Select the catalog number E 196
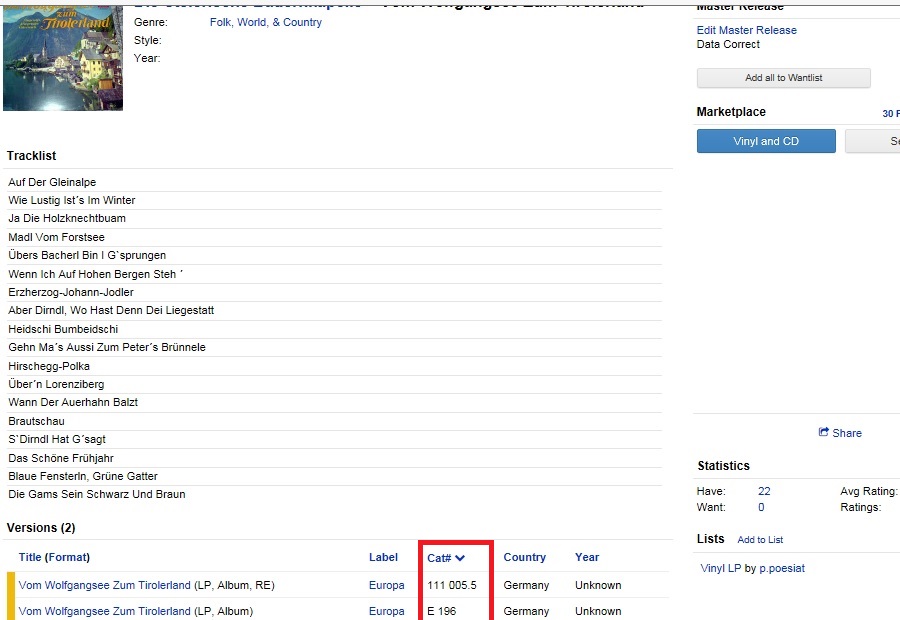900x620 pixels. click(x=441, y=611)
